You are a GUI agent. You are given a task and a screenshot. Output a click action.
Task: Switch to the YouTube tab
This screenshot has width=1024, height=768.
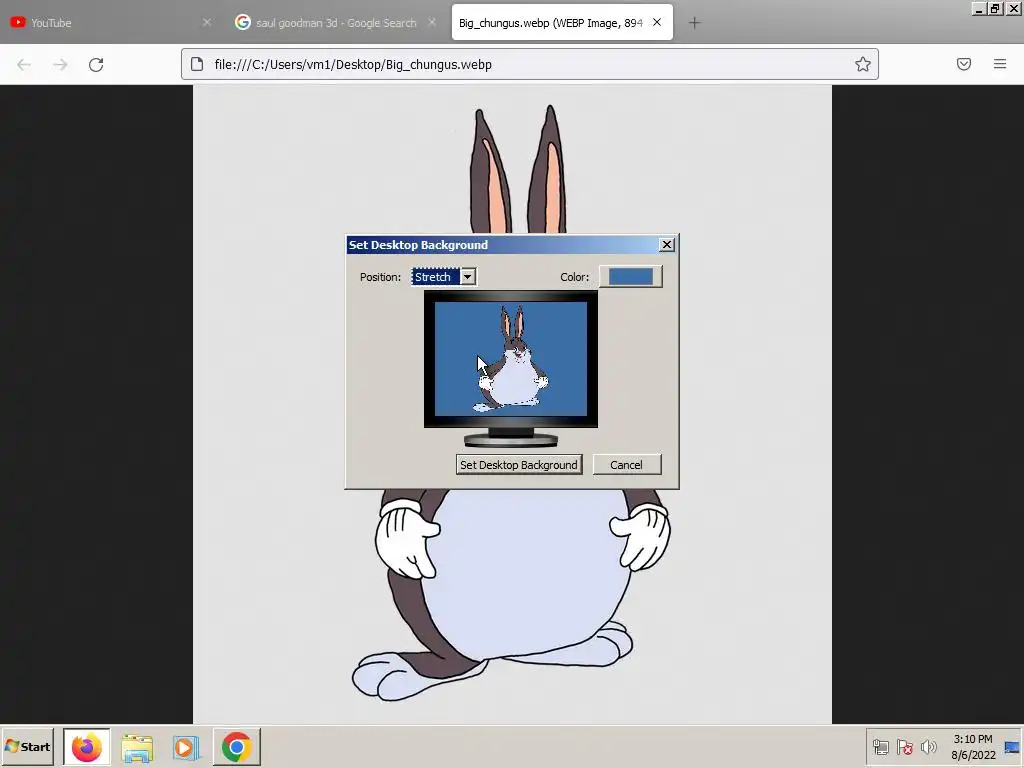coord(111,23)
